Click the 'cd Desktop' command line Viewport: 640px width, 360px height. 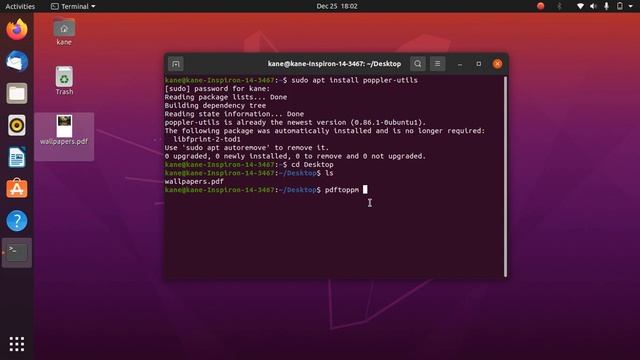[x=312, y=164]
